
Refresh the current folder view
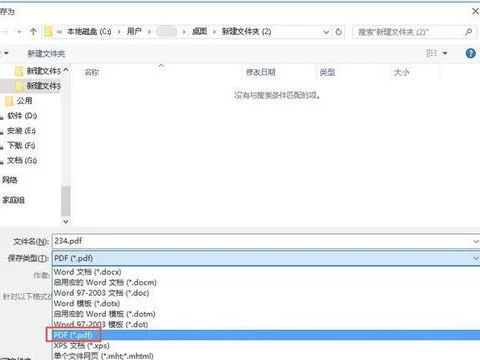click(x=339, y=32)
